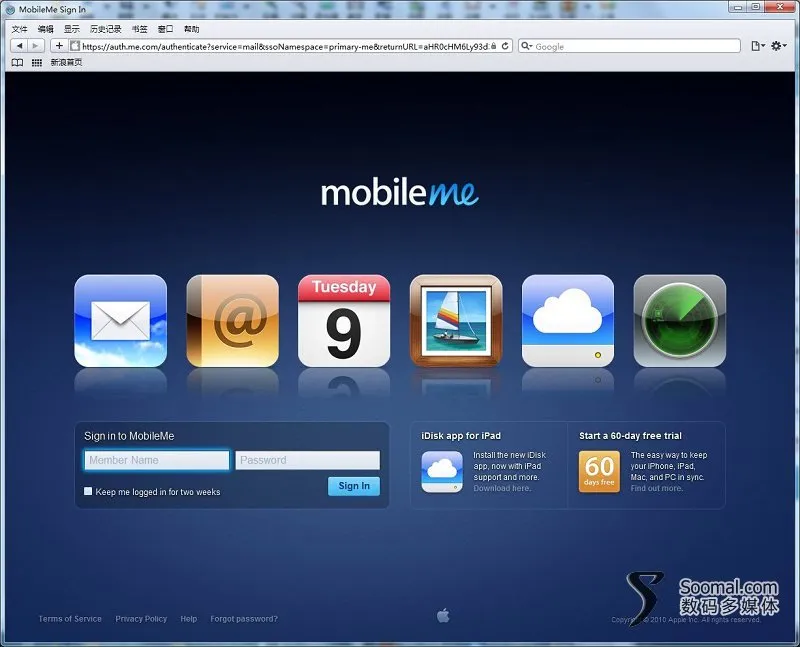The width and height of the screenshot is (800, 647).
Task: Click the Find out more link
Action: 657,488
